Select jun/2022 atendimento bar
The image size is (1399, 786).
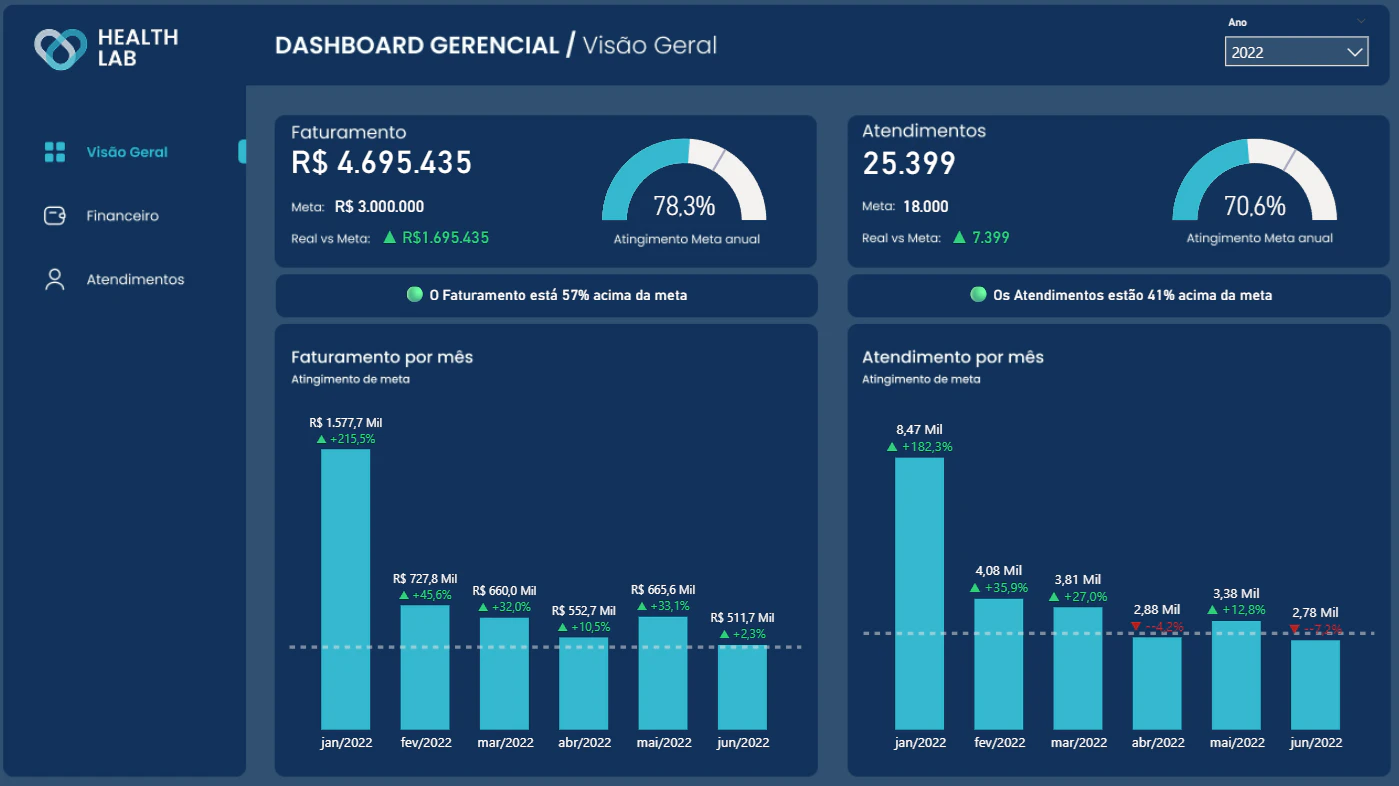click(1315, 684)
